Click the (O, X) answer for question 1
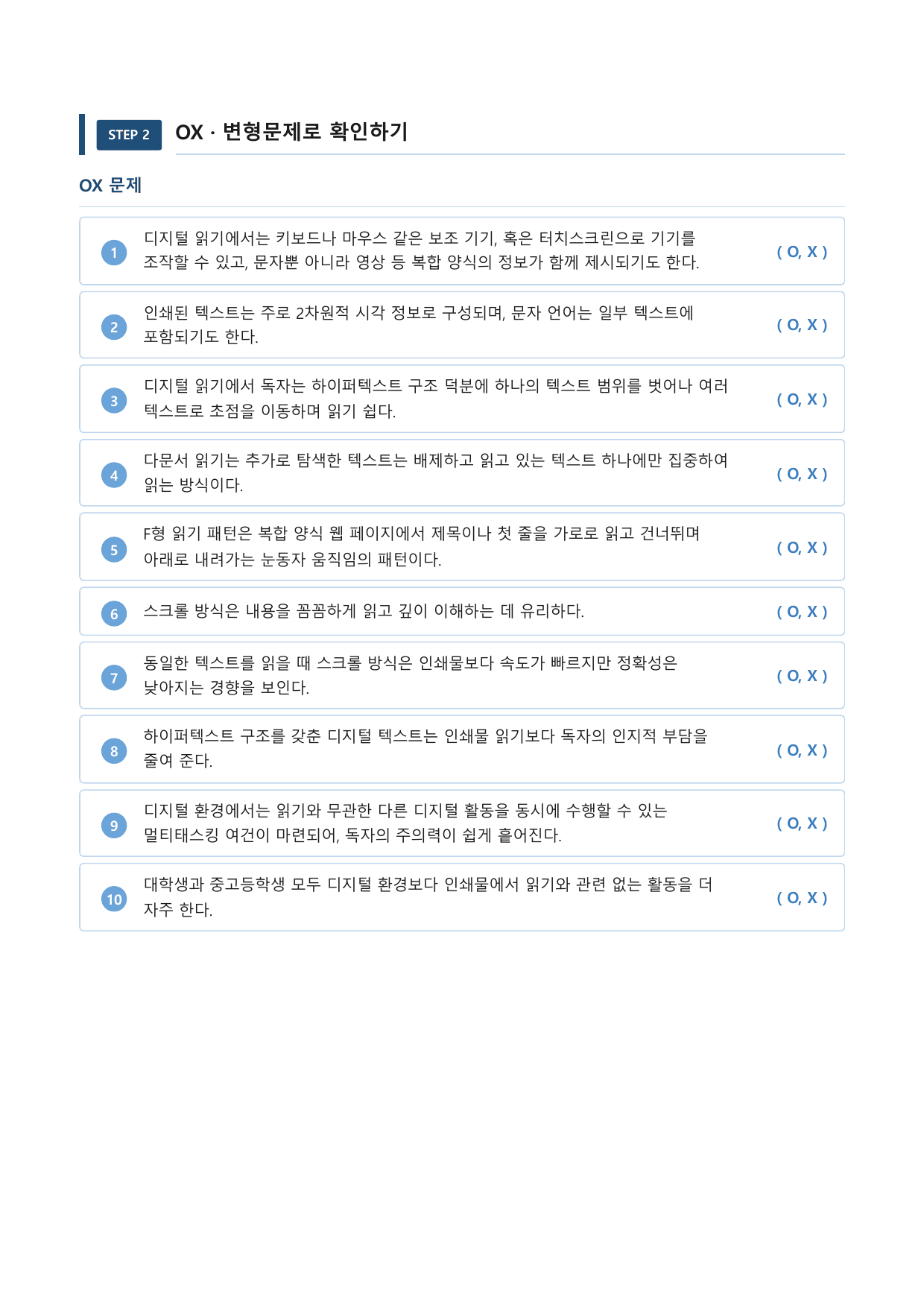Image resolution: width=924 pixels, height=1307 pixels. (x=802, y=252)
